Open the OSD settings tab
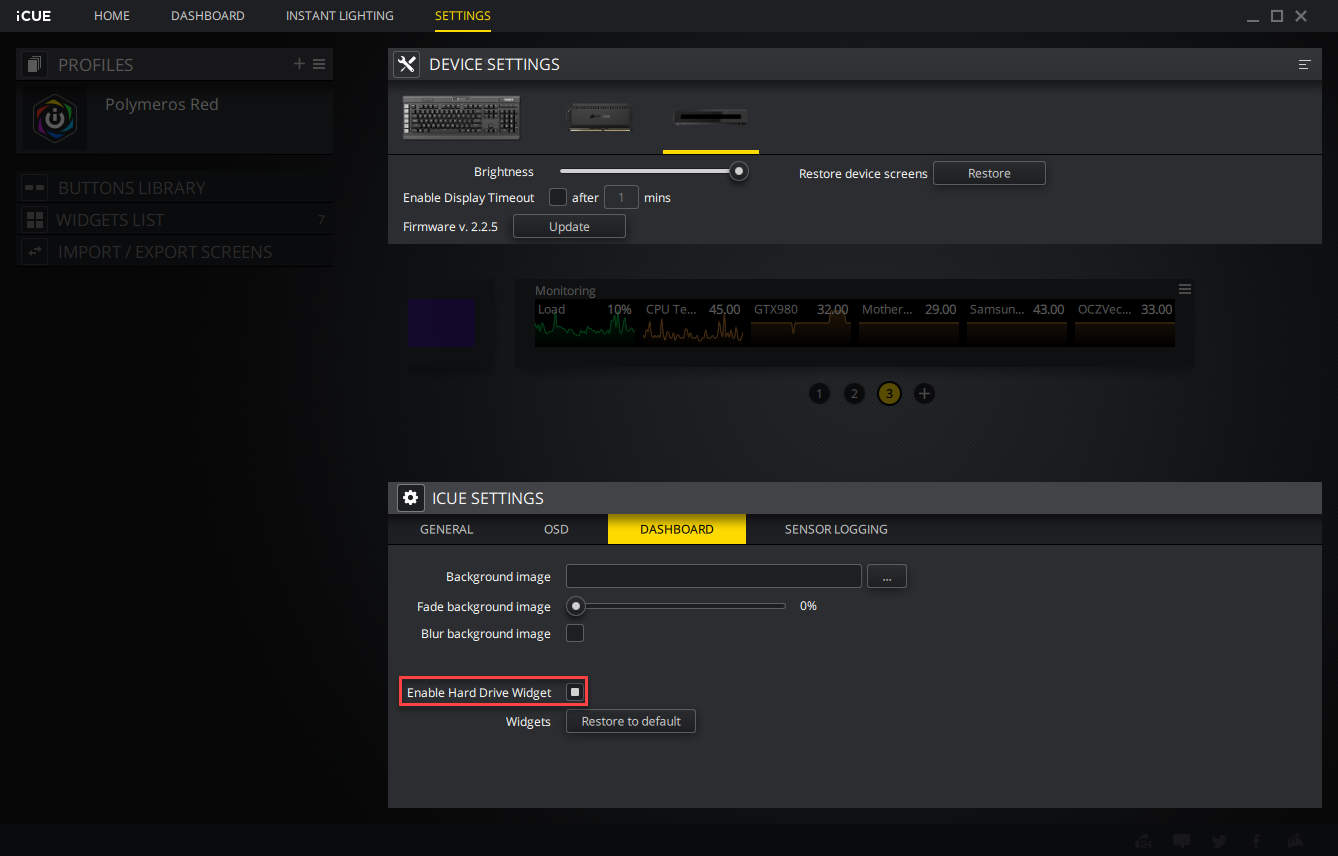The height and width of the screenshot is (856, 1338). pos(556,530)
